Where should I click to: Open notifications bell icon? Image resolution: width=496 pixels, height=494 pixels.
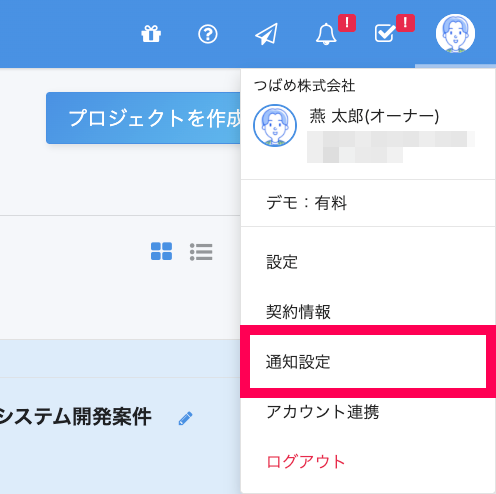[x=326, y=34]
